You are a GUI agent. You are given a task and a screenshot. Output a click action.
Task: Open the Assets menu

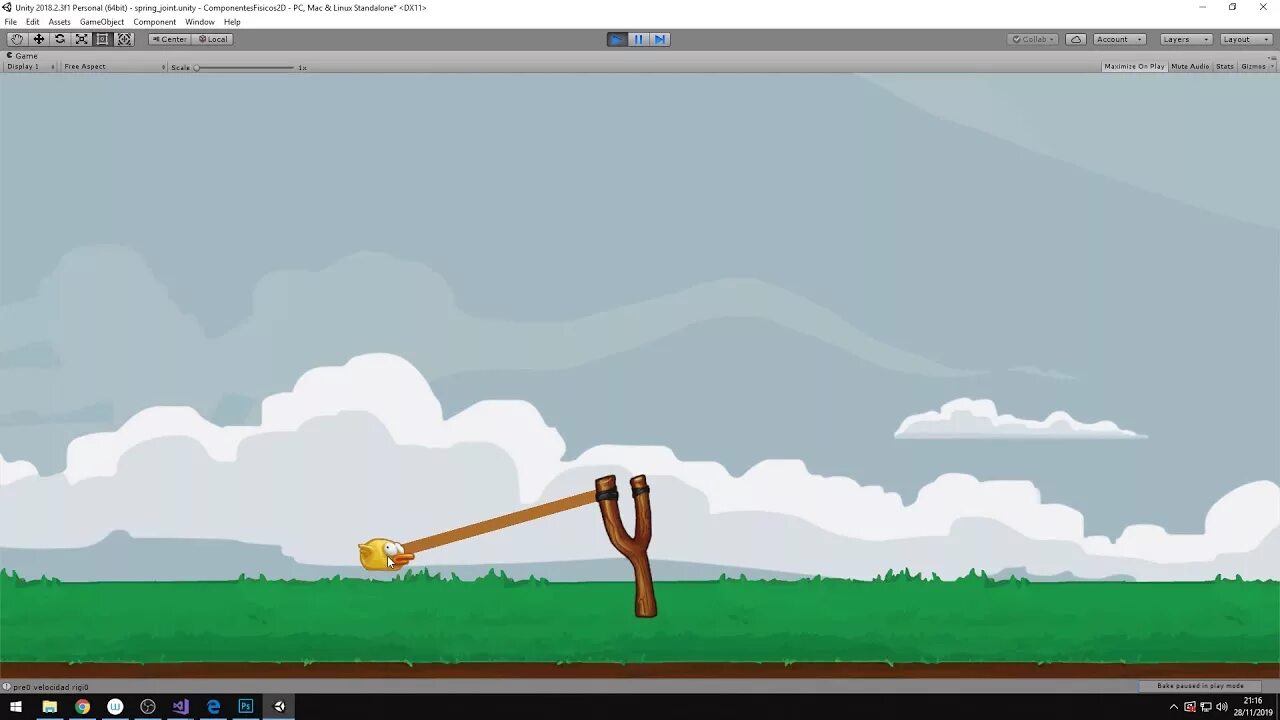(x=60, y=22)
